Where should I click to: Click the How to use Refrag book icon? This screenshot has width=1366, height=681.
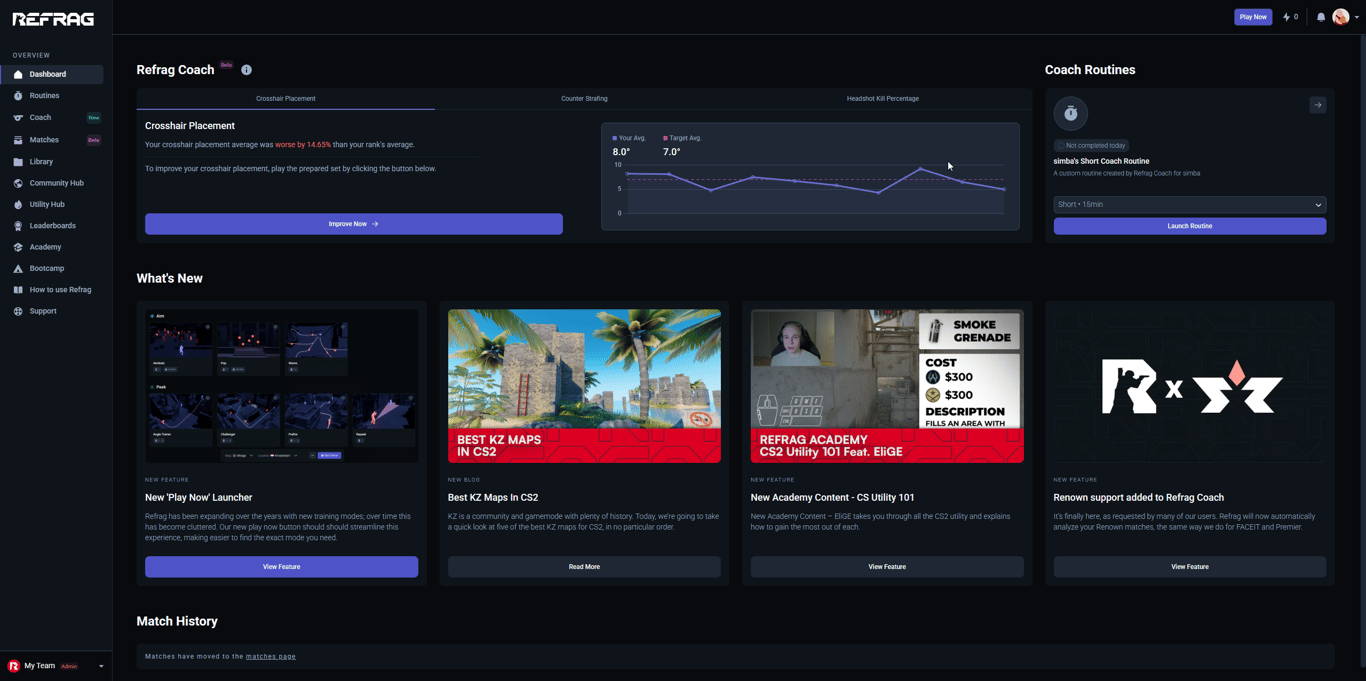[18, 290]
